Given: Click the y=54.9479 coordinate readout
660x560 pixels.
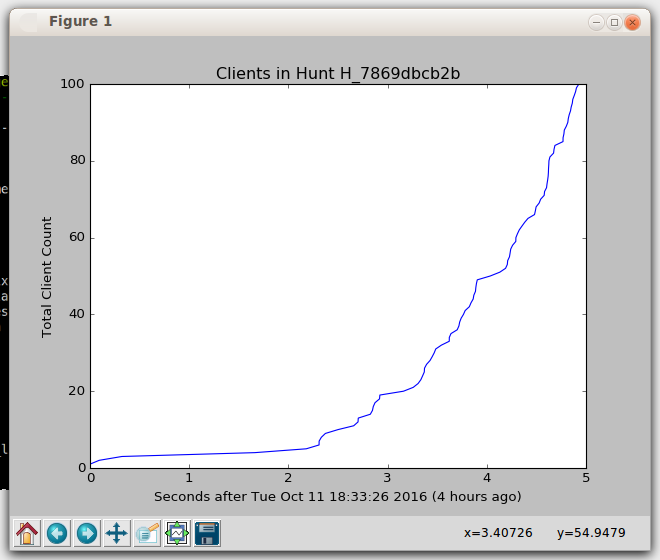Looking at the screenshot, I should point(591,533).
